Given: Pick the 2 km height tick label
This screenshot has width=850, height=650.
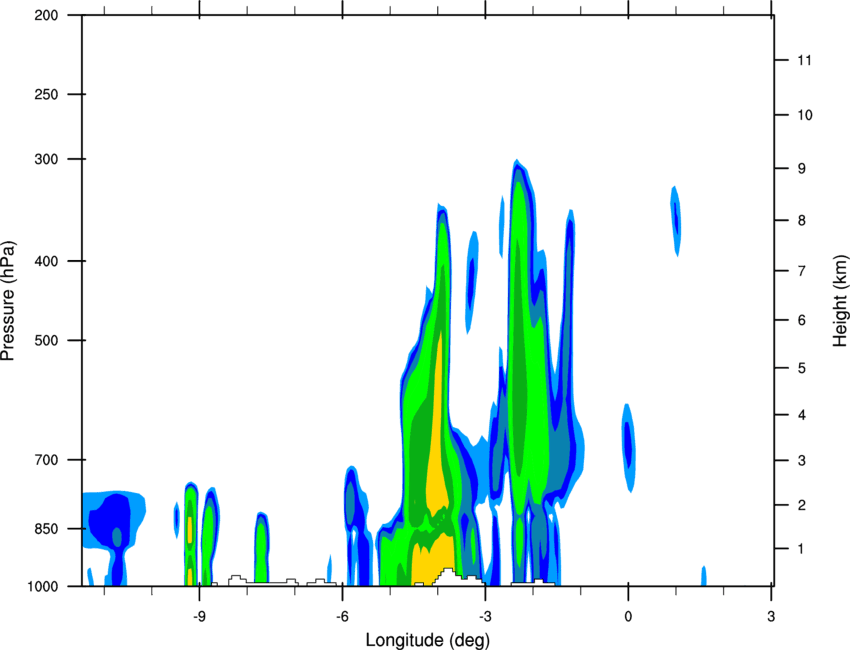Looking at the screenshot, I should (801, 505).
